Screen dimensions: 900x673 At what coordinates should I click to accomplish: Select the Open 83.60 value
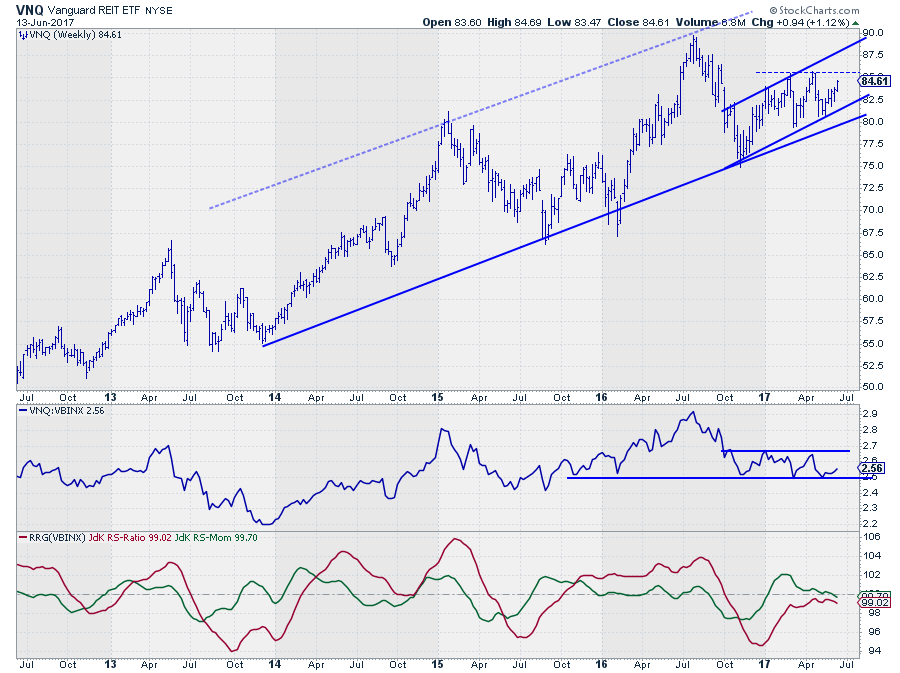[x=452, y=22]
